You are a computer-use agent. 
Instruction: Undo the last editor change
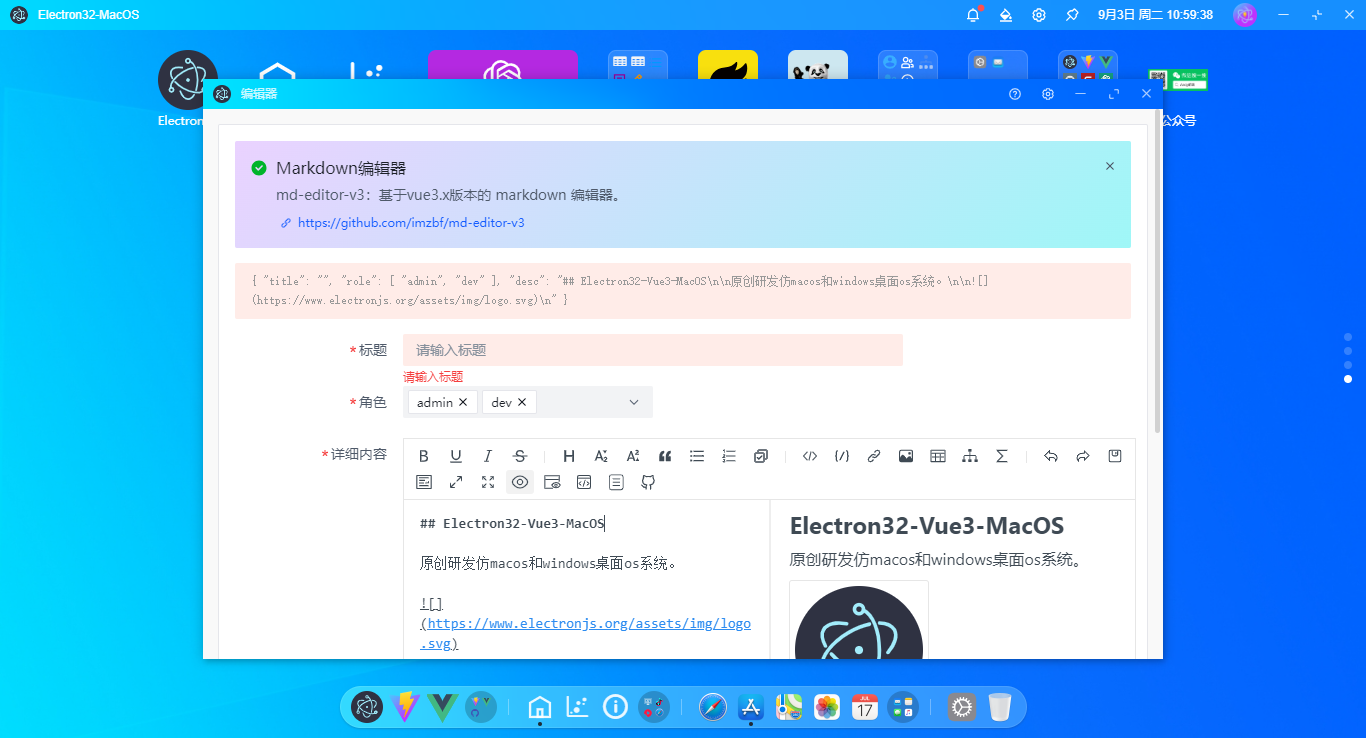[1050, 456]
